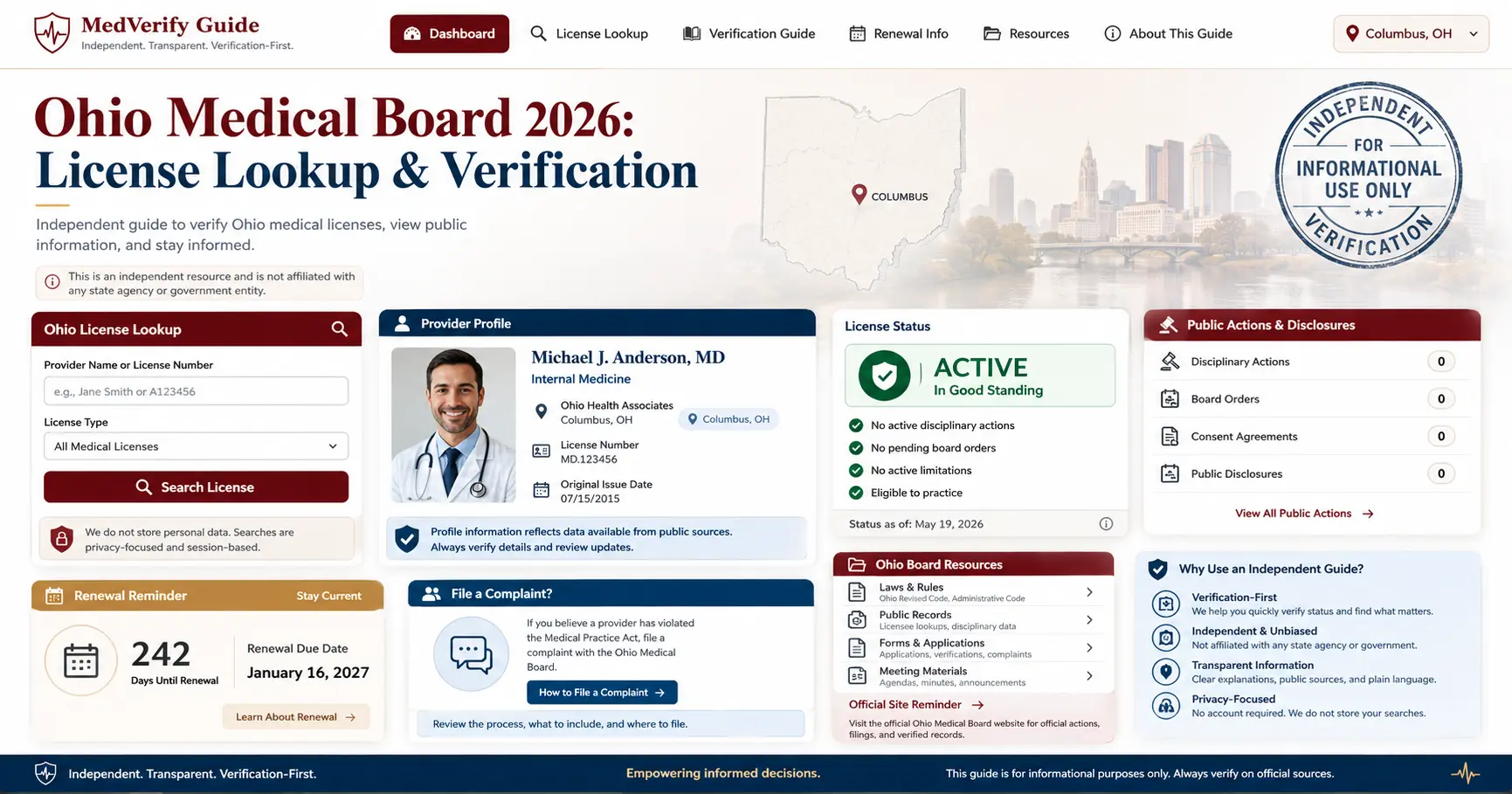Click the footer shield logo icon

pyautogui.click(x=45, y=773)
